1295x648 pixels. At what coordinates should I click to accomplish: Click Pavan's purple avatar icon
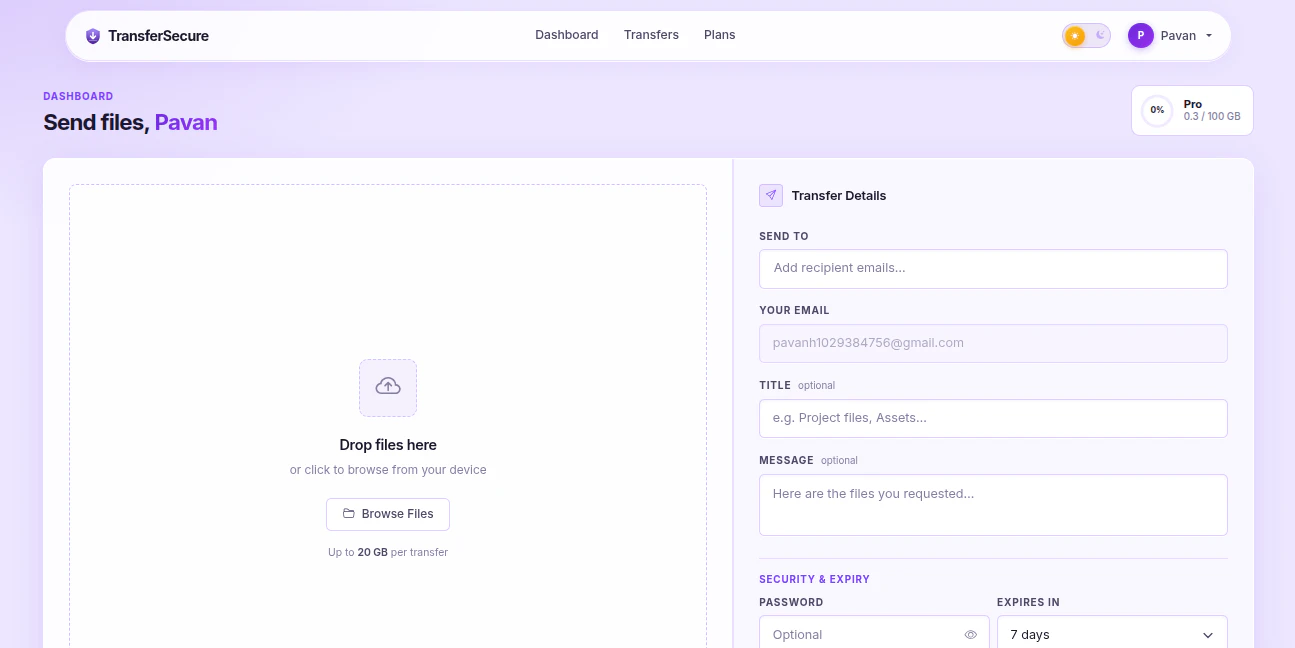1141,35
